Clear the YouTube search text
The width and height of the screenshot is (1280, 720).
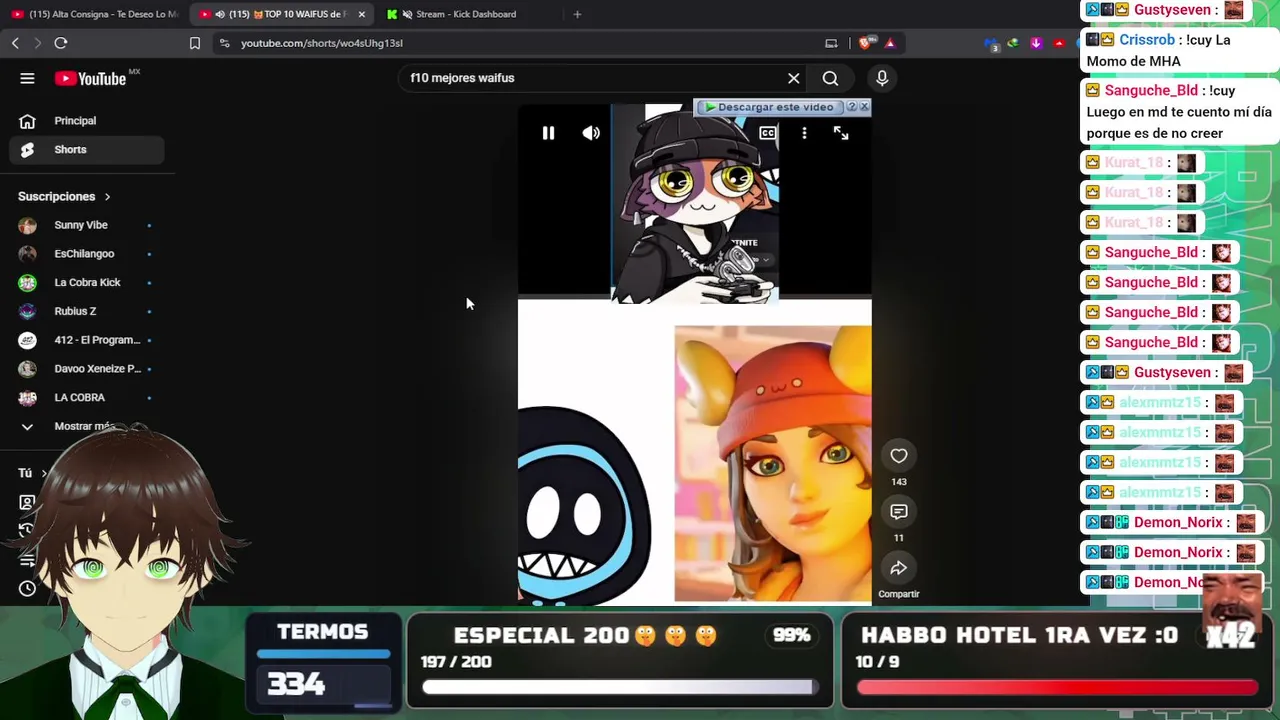coord(794,78)
